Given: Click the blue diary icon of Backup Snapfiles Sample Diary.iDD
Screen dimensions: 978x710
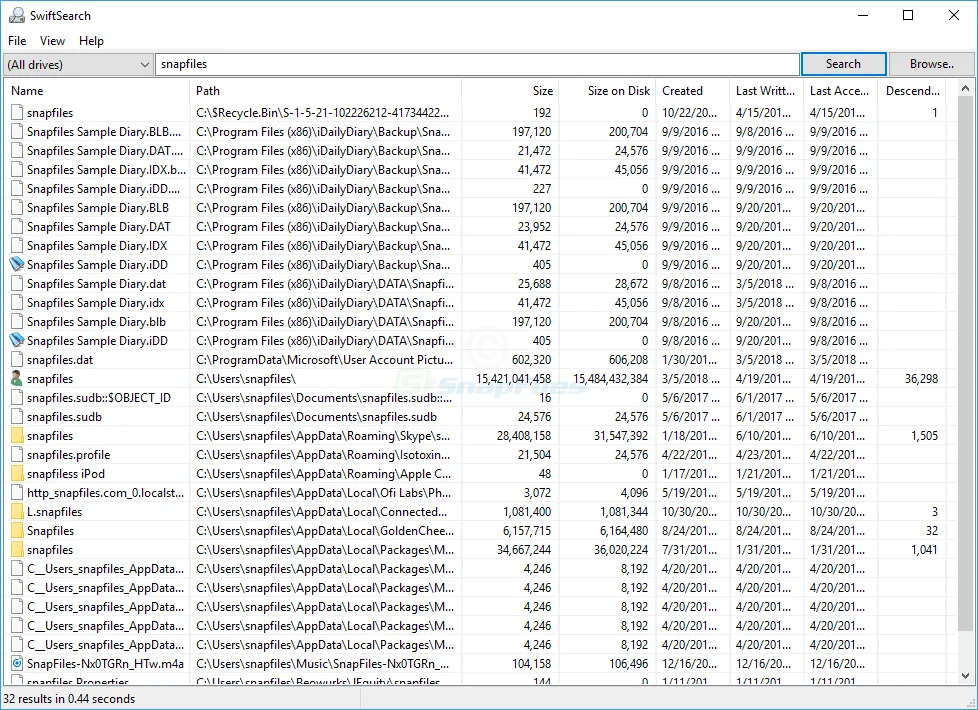Looking at the screenshot, I should [x=17, y=265].
